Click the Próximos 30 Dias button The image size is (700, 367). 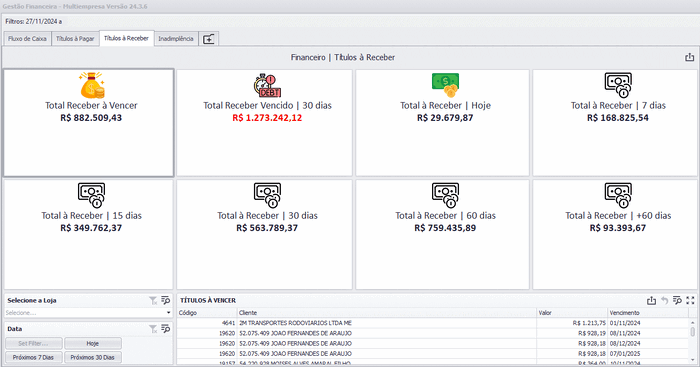(93, 357)
